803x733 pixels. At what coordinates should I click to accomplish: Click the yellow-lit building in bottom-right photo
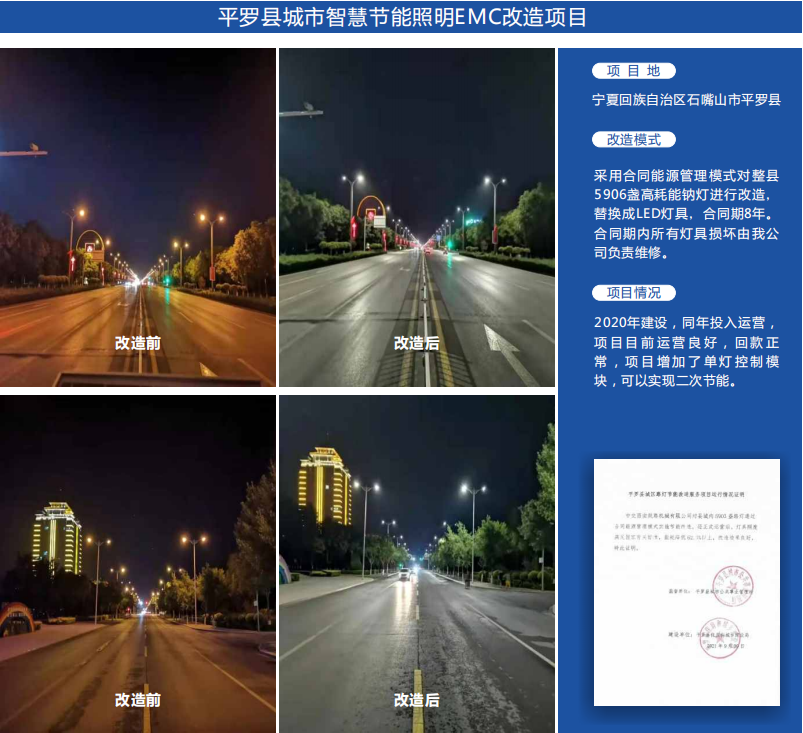click(x=324, y=485)
